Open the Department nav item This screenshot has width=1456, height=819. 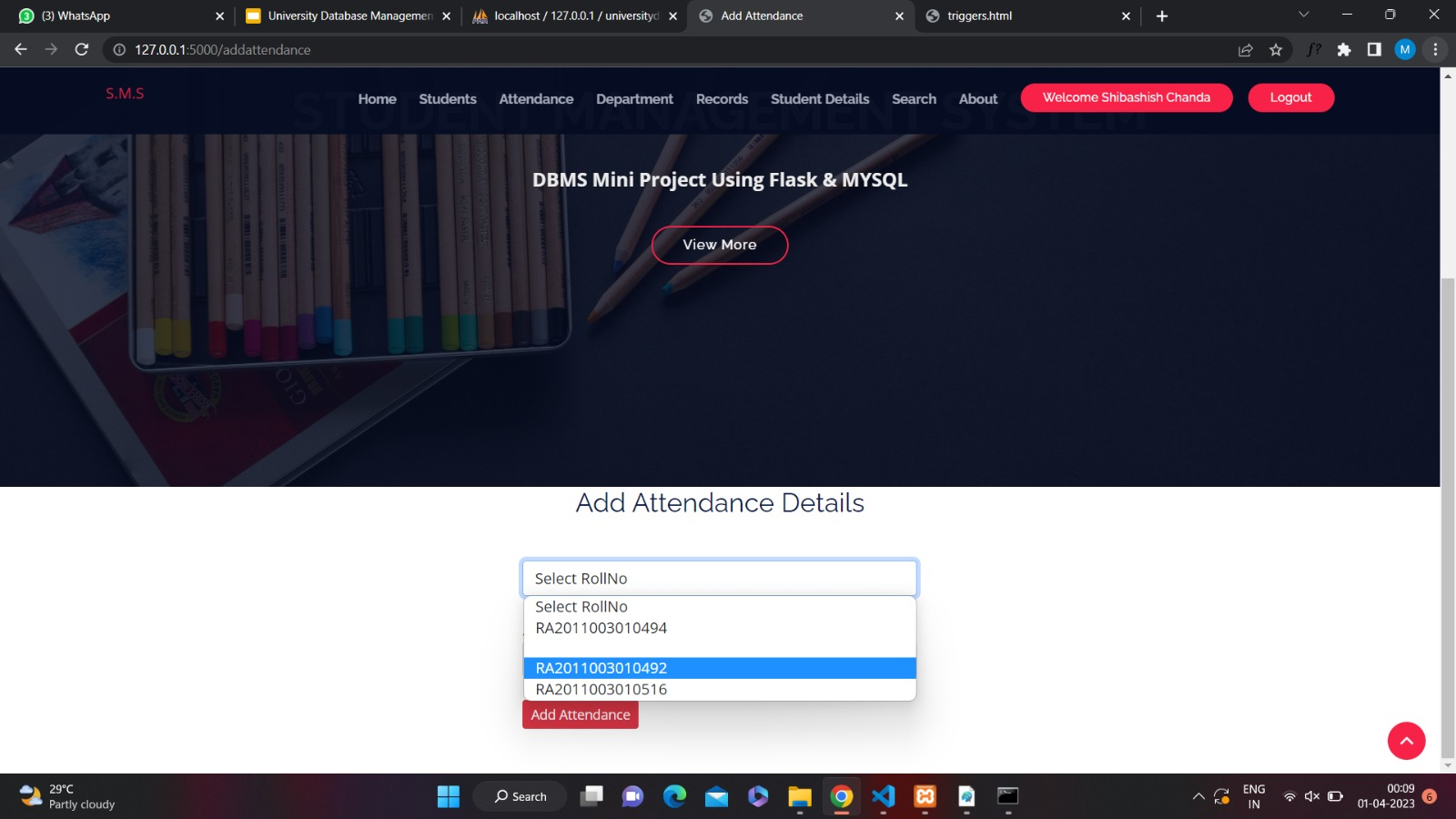(x=634, y=99)
